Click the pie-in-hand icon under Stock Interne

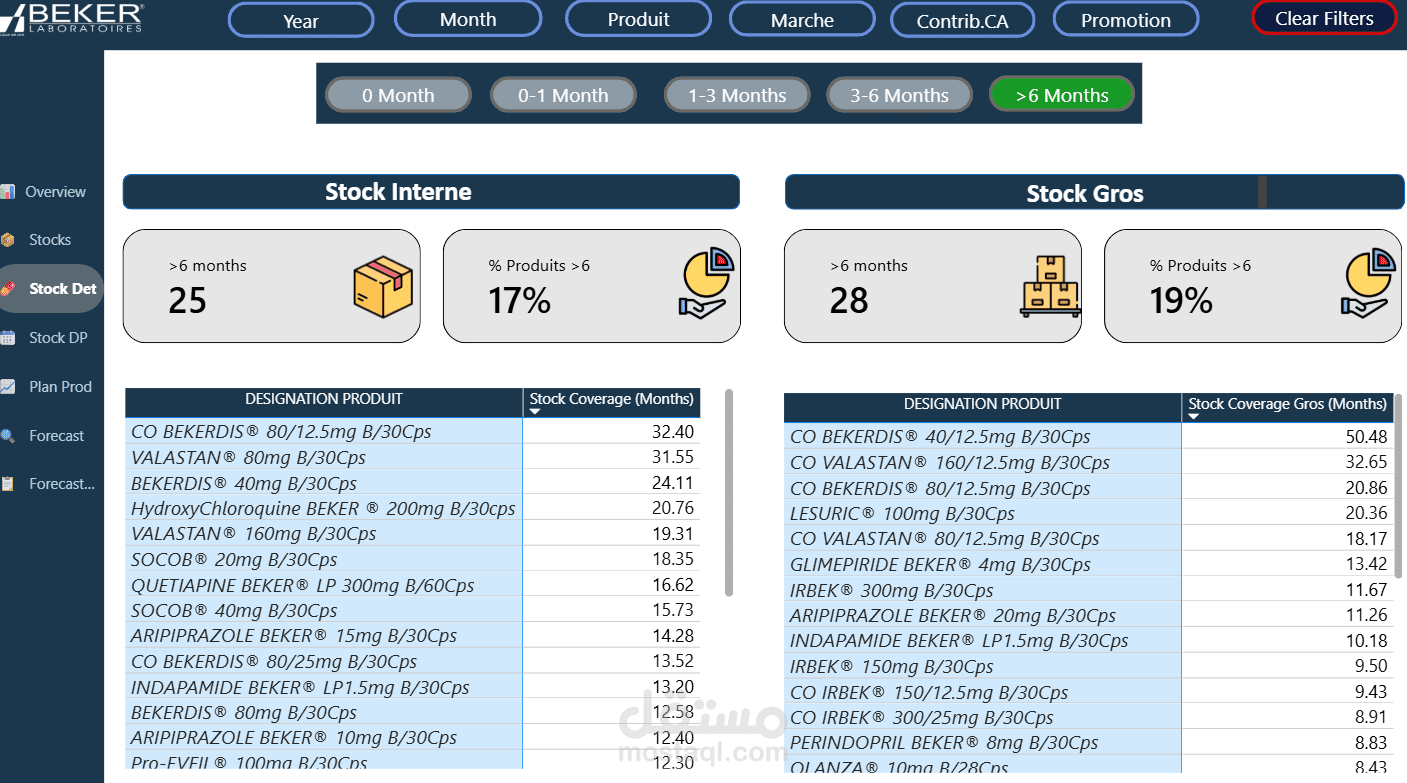click(x=705, y=285)
